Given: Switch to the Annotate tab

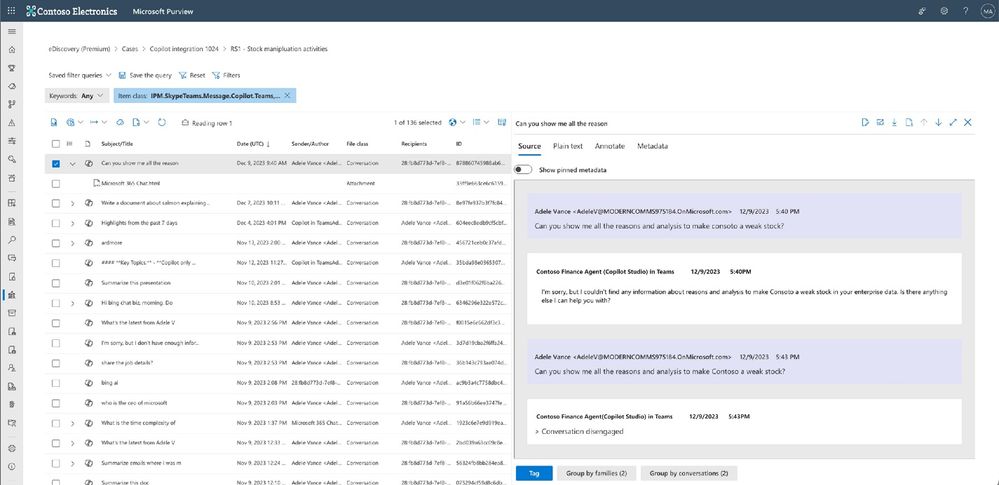Looking at the screenshot, I should tap(610, 146).
